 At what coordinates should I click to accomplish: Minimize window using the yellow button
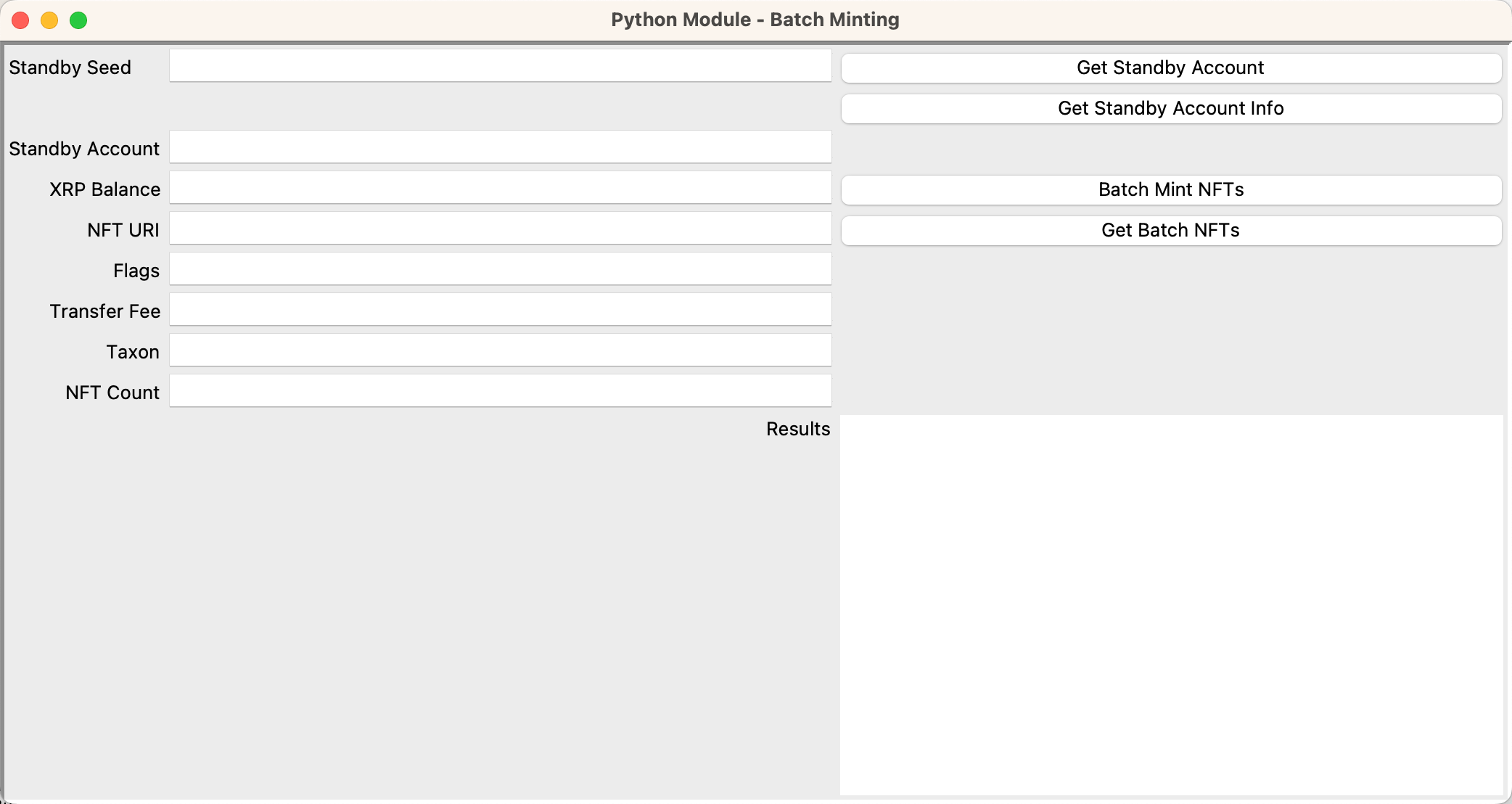(x=49, y=20)
